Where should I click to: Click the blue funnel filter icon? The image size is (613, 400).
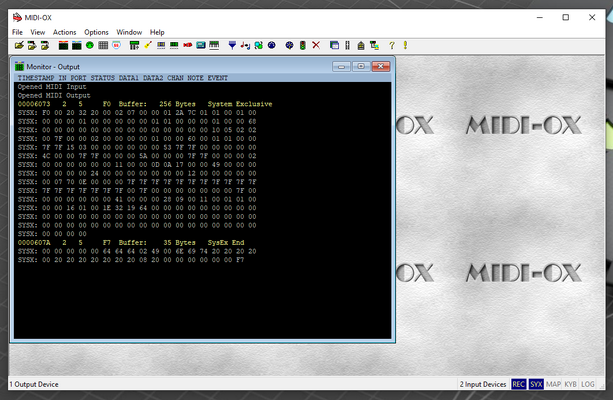pyautogui.click(x=232, y=46)
